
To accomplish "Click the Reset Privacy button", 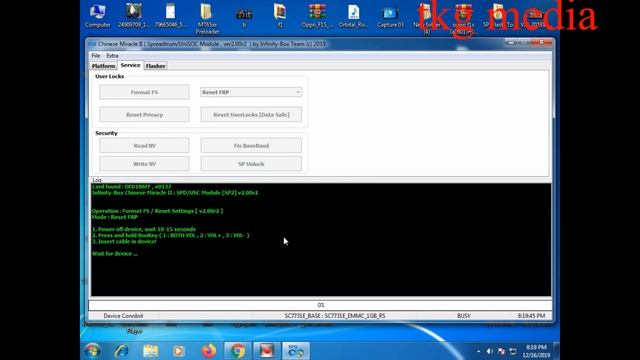I will pos(144,115).
